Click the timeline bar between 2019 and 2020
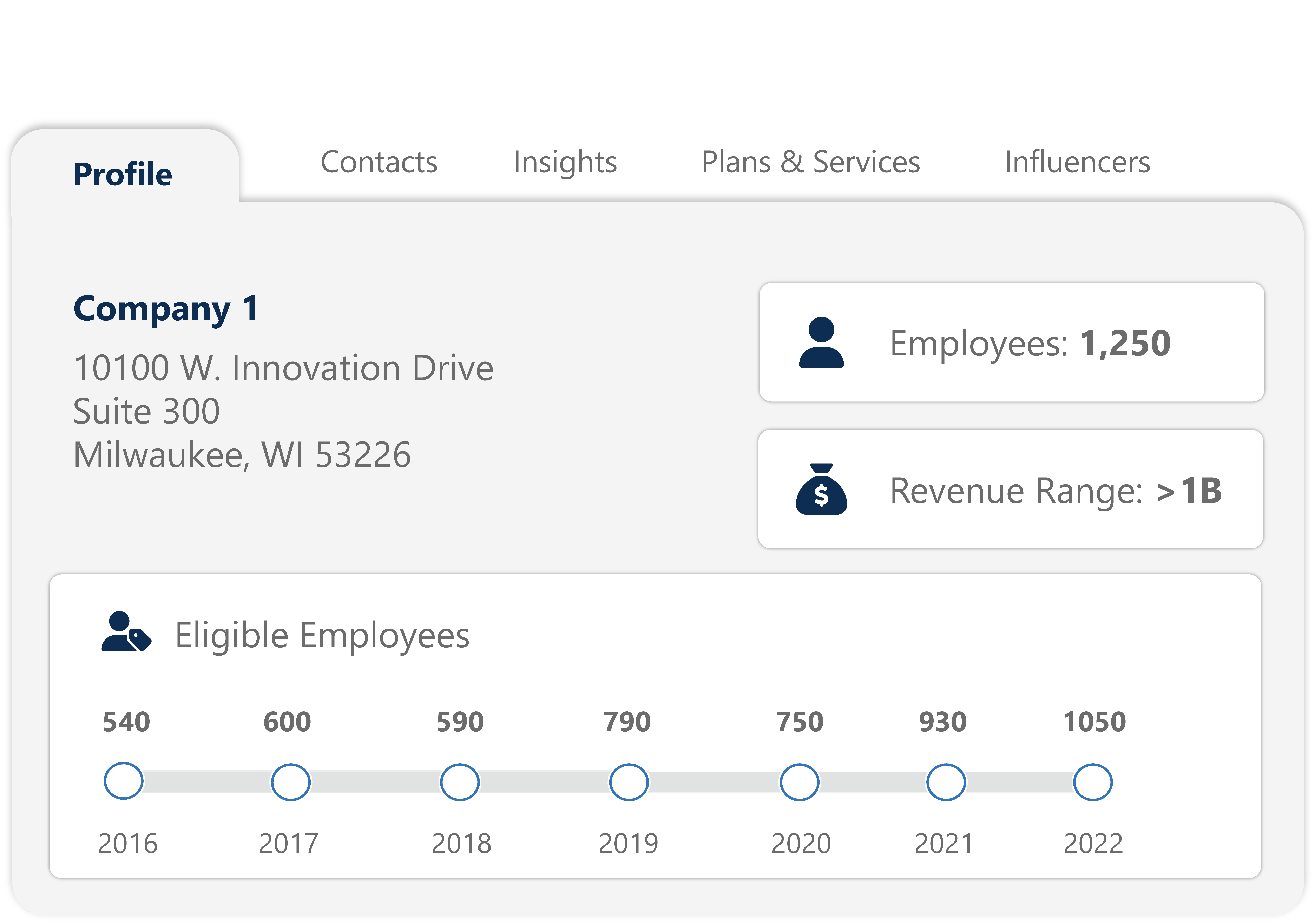 coord(714,782)
